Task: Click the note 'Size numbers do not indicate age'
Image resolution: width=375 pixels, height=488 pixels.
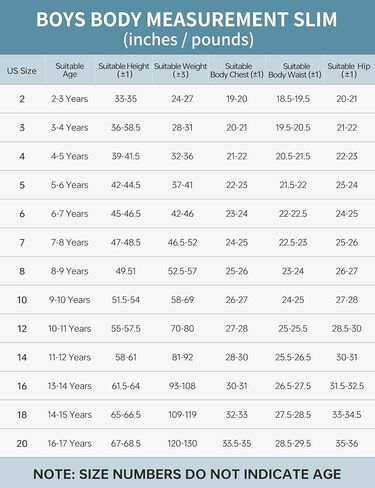Action: point(187,474)
